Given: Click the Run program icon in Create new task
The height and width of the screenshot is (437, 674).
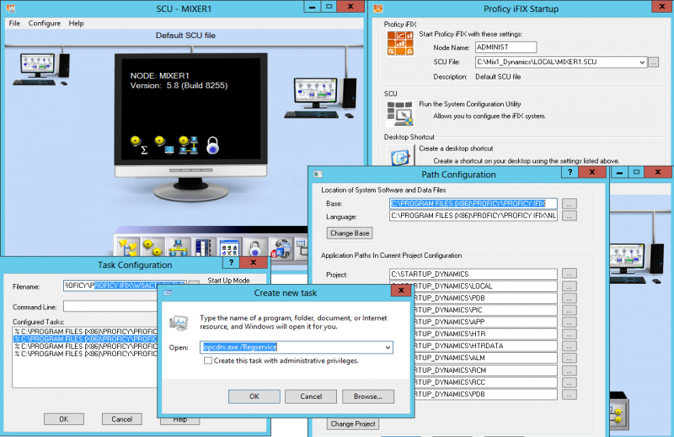Looking at the screenshot, I should tap(179, 322).
